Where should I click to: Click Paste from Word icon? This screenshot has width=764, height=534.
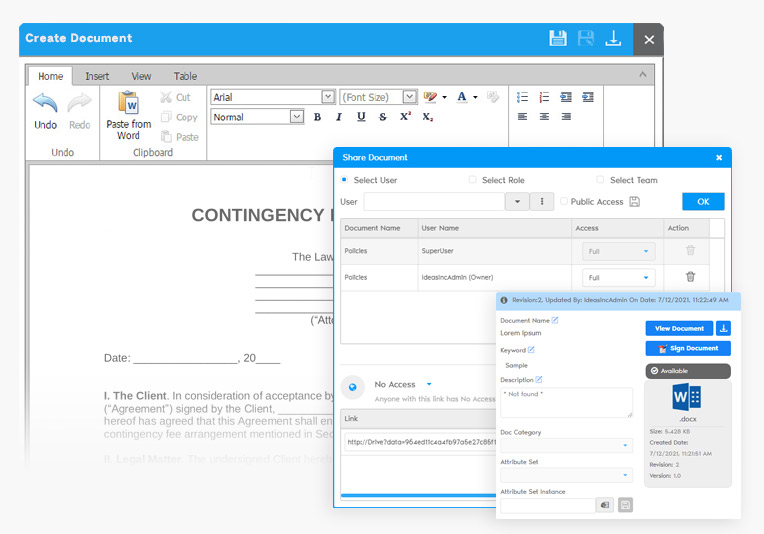point(128,103)
